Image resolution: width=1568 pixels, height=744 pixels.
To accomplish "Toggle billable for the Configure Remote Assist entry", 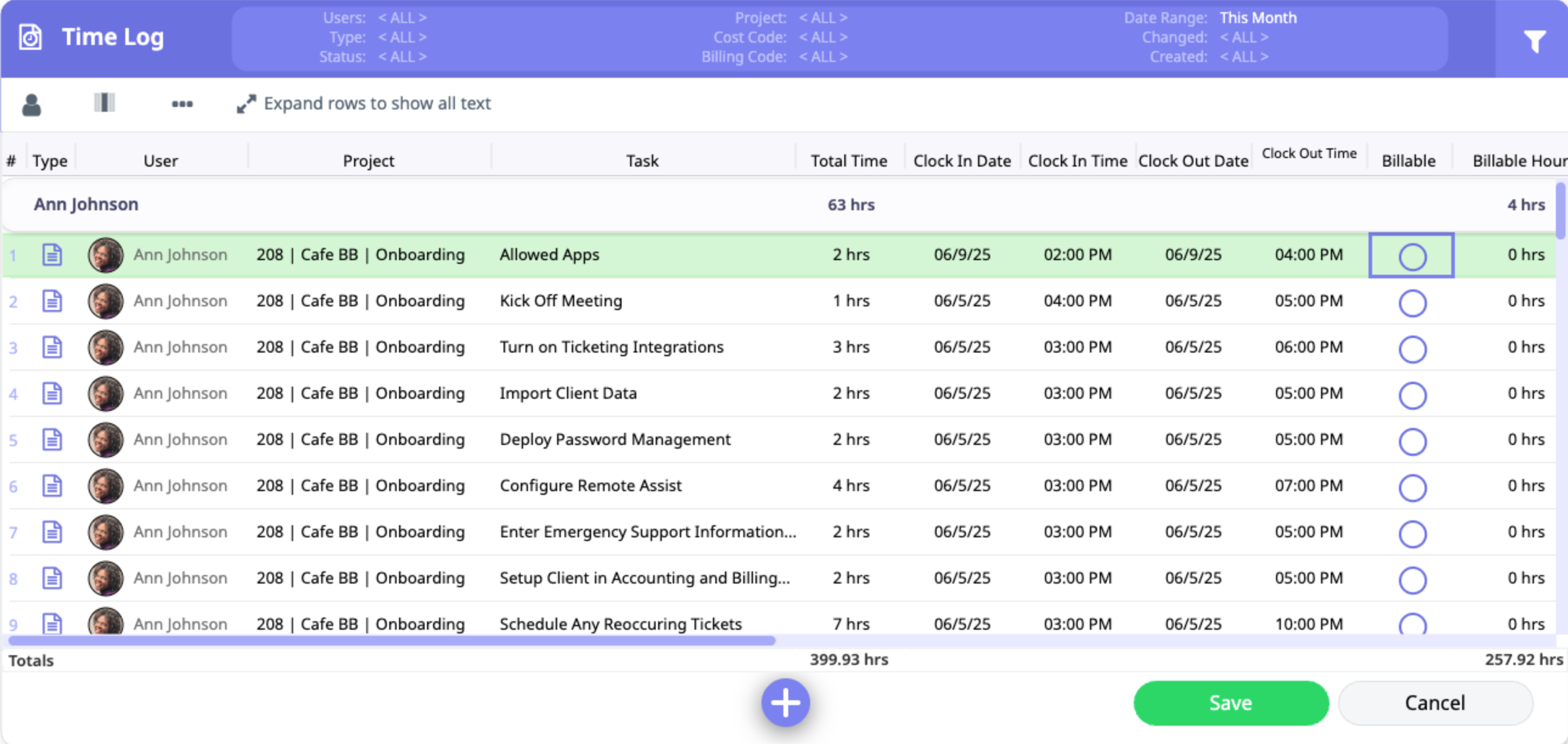I will click(1412, 487).
